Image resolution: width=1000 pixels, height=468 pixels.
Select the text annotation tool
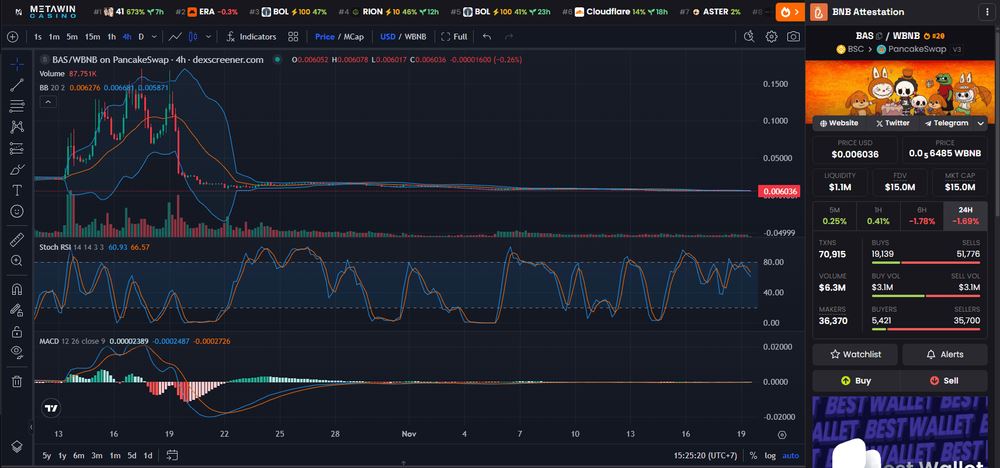pos(17,190)
